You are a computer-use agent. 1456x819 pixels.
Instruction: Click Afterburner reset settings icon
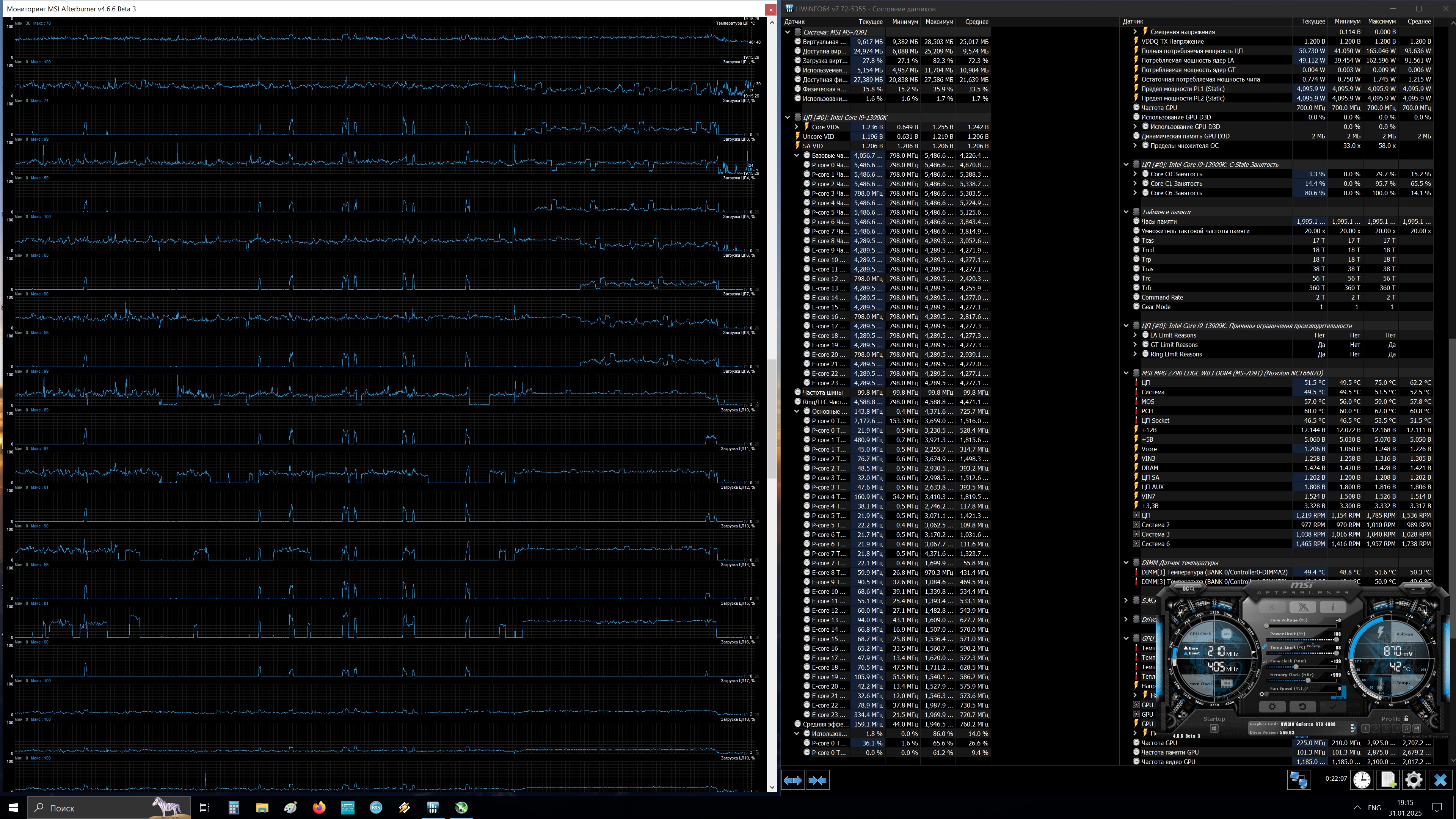click(1303, 706)
